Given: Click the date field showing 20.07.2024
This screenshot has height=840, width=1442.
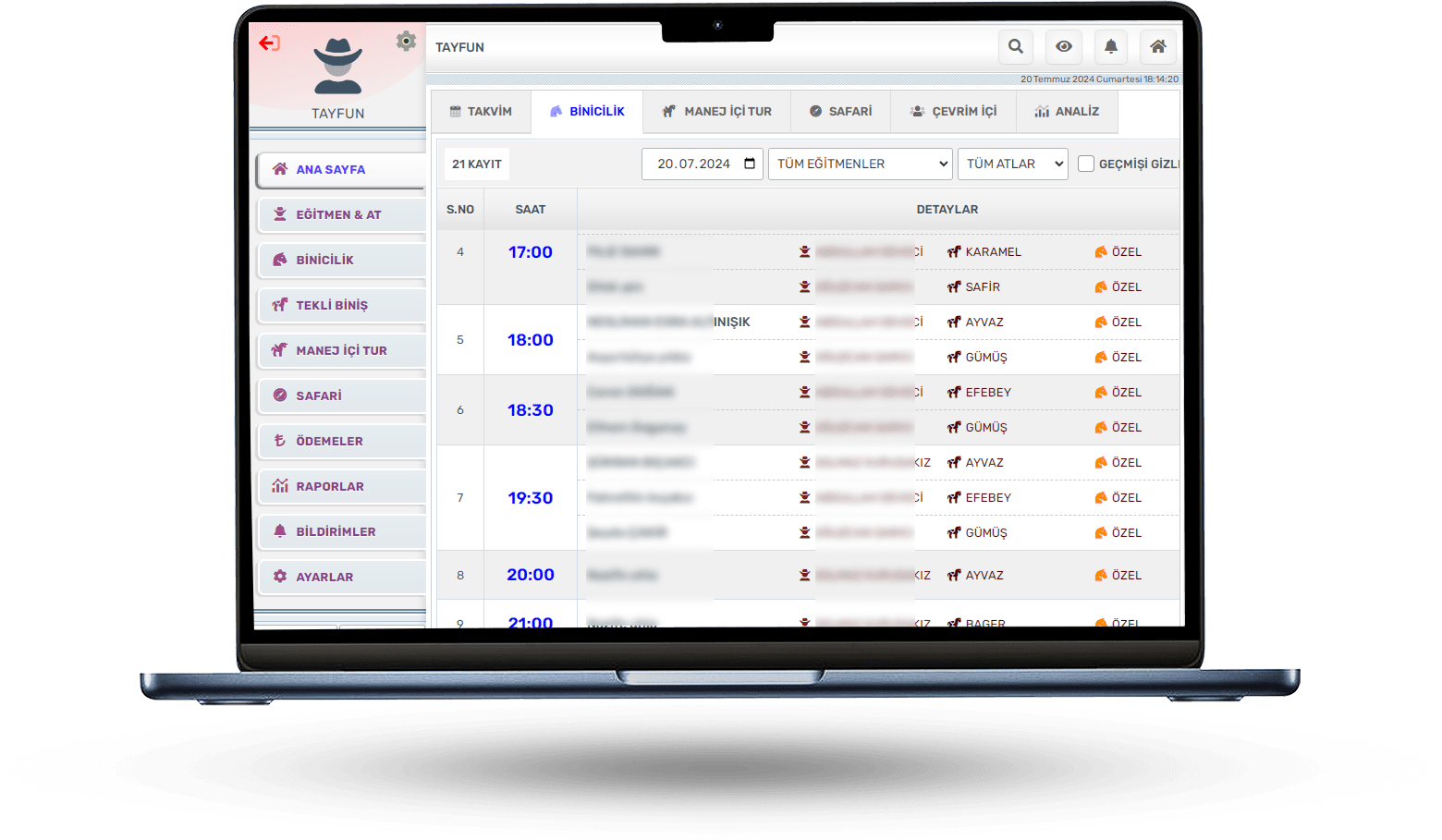Looking at the screenshot, I should 703,164.
